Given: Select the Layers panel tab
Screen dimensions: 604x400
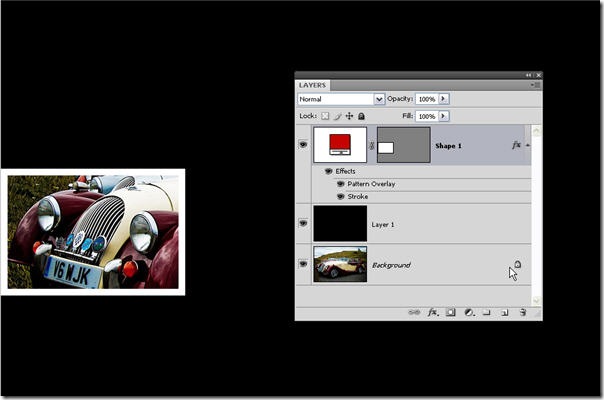Looking at the screenshot, I should [x=312, y=86].
